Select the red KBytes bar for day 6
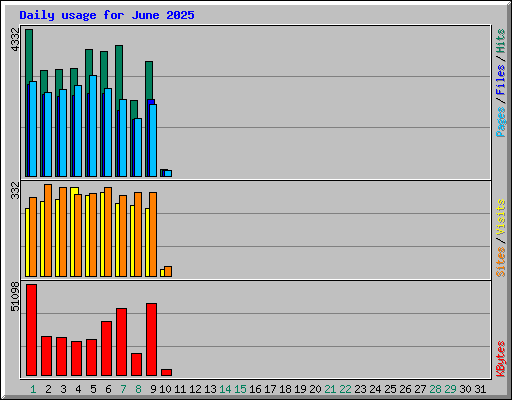Image resolution: width=512 pixels, height=400 pixels. 106,348
